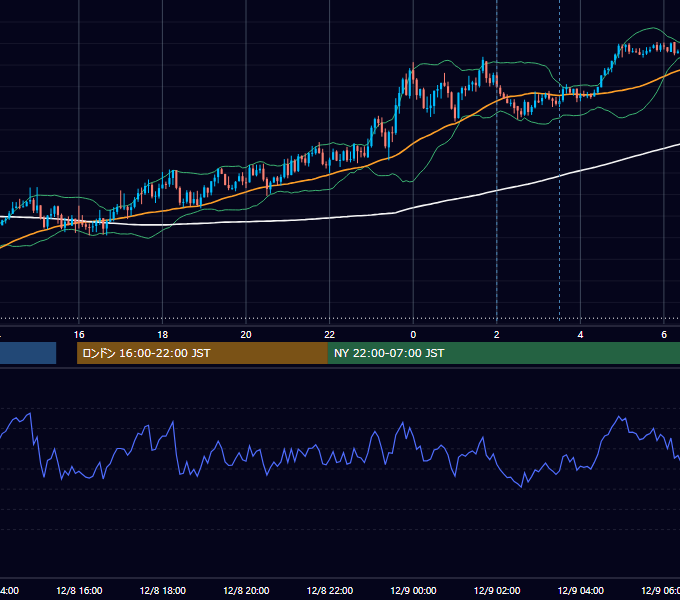Click the '12/8 20:00' date label

pos(246,591)
